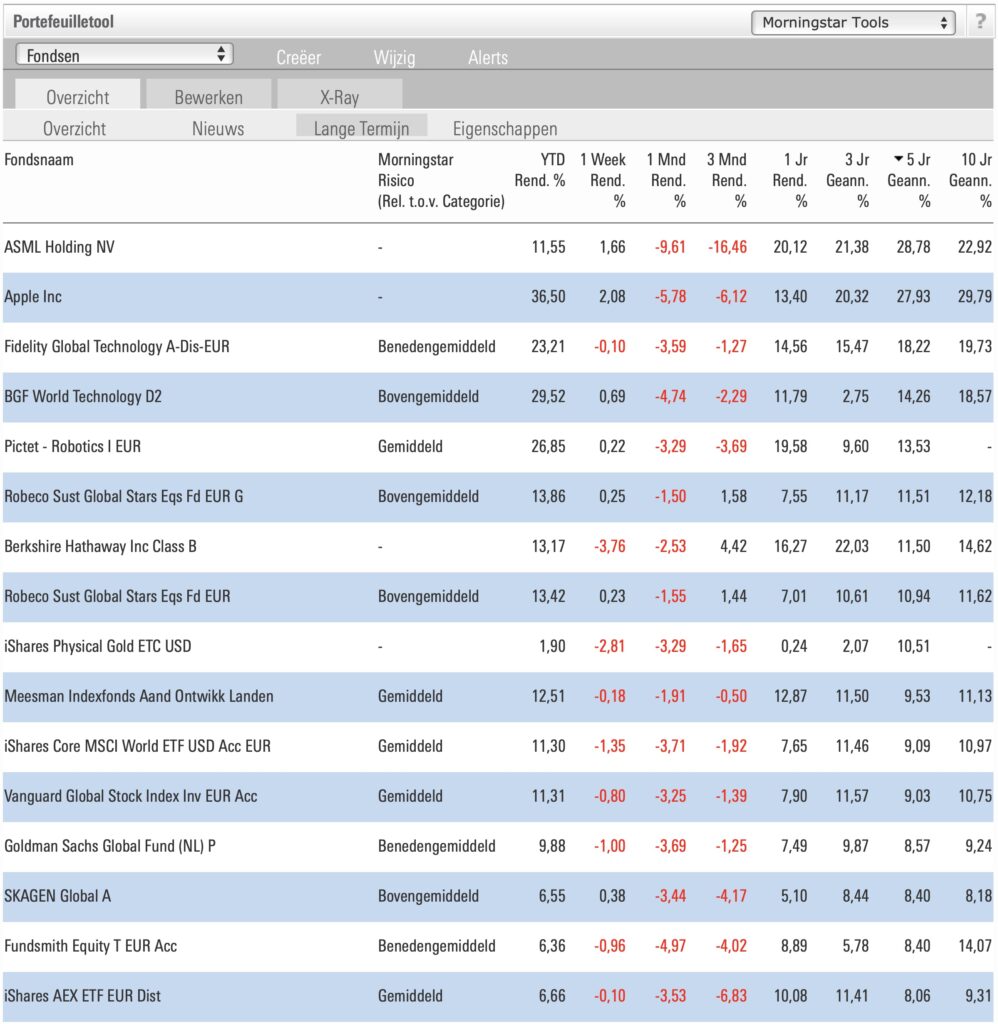
Task: Click the Wijzig menu item
Action: 394,57
